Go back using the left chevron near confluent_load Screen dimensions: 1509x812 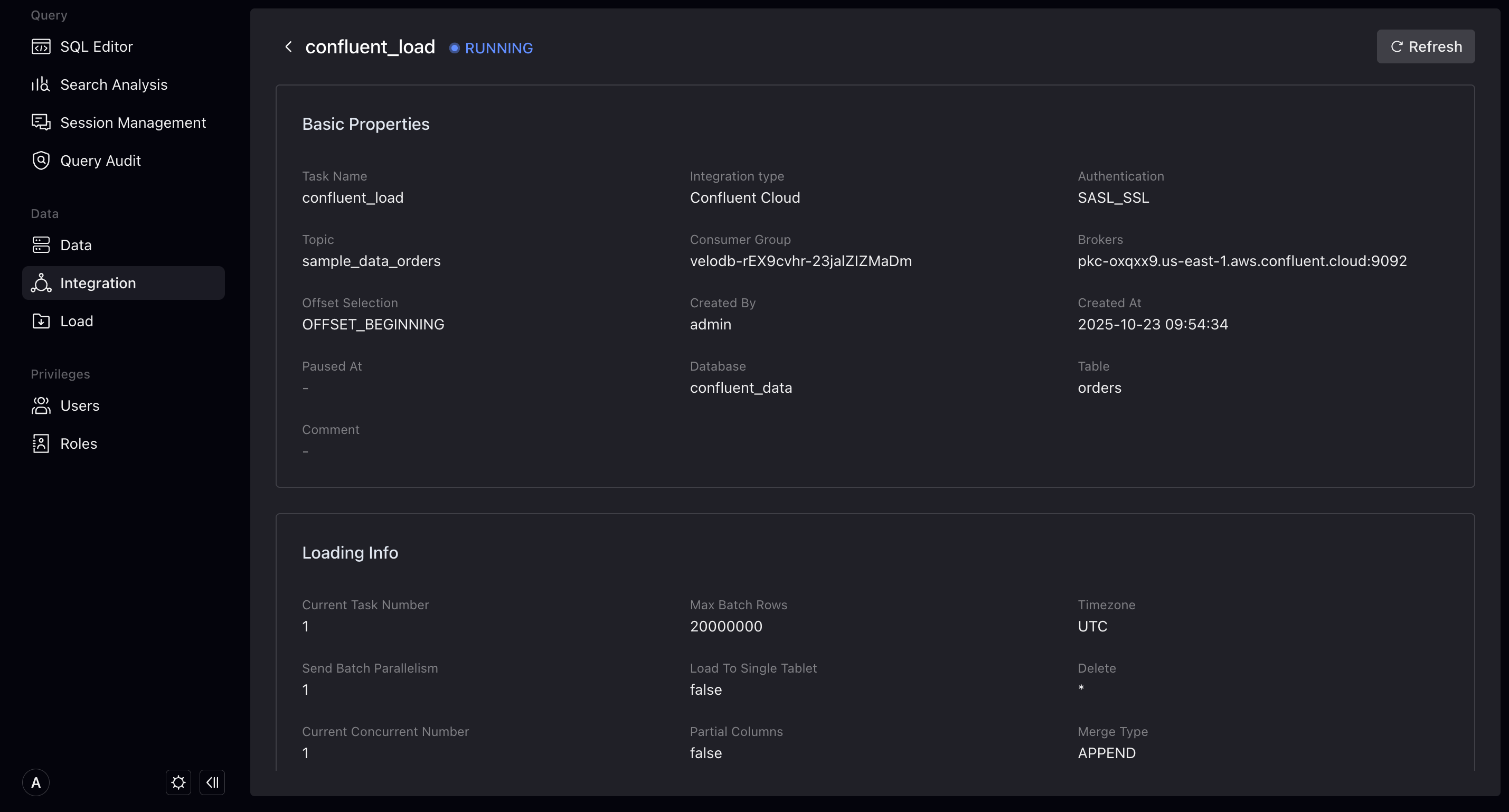pos(288,46)
